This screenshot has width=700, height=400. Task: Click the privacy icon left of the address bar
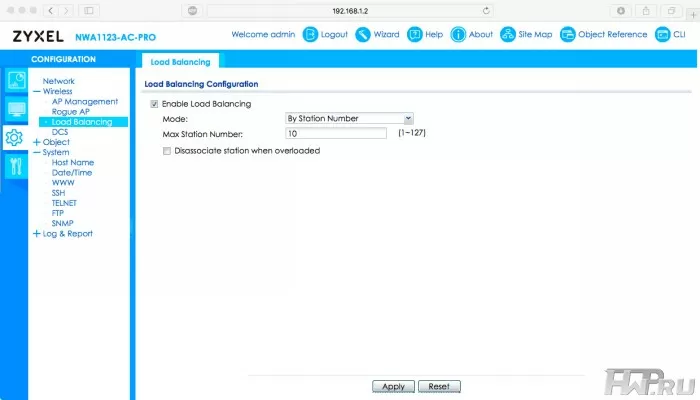[x=192, y=11]
